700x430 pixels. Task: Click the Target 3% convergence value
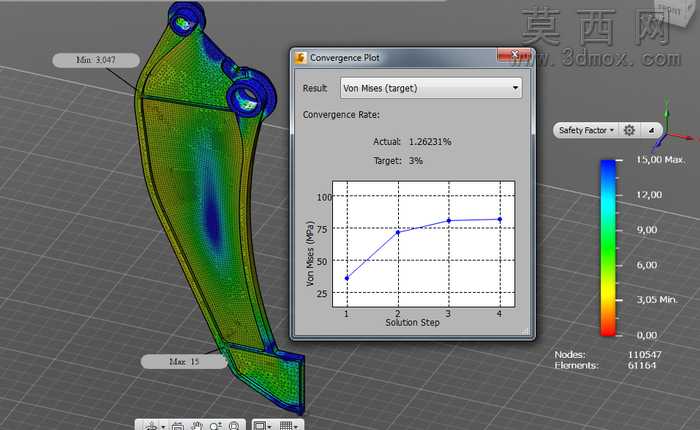[416, 161]
